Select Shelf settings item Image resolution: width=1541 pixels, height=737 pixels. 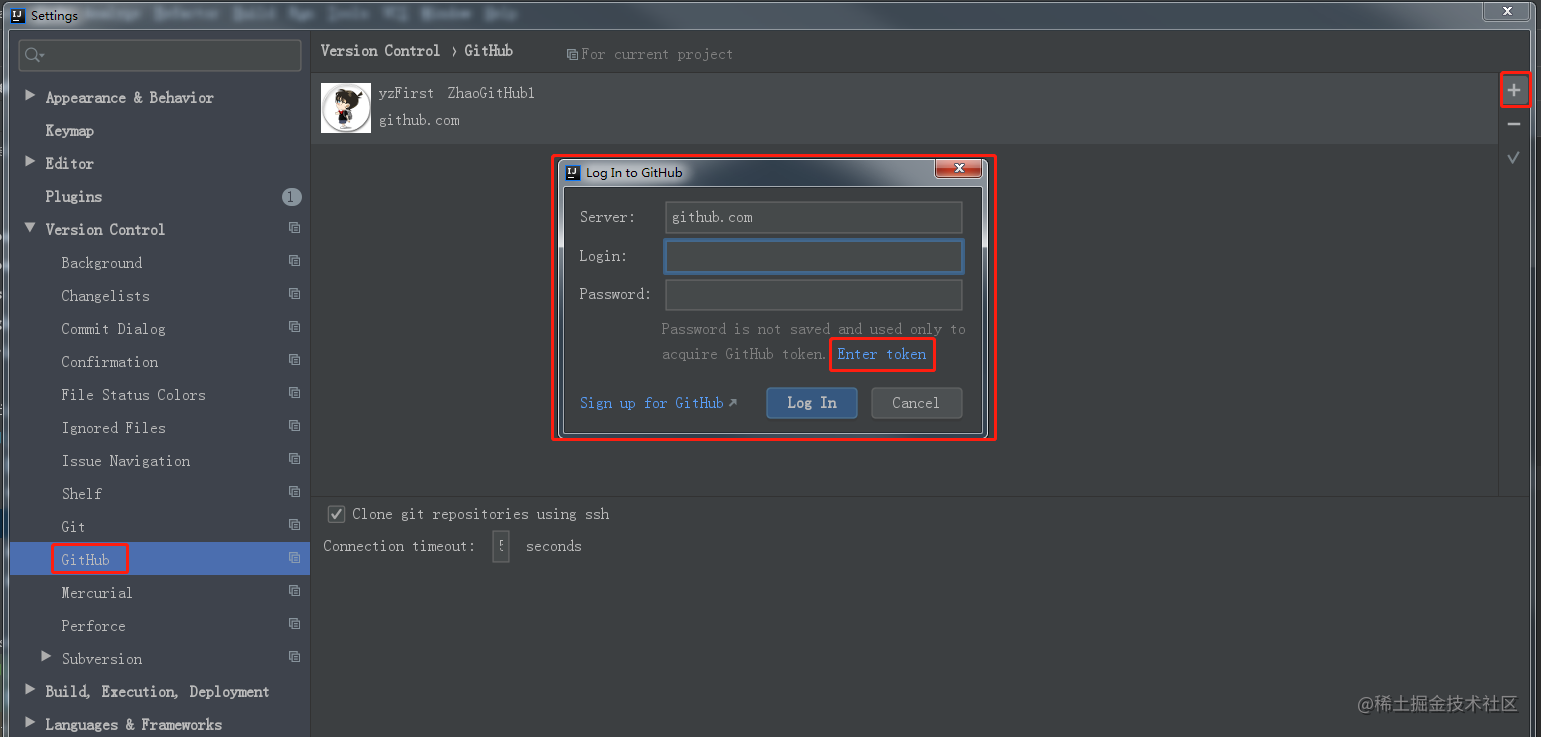tap(82, 494)
